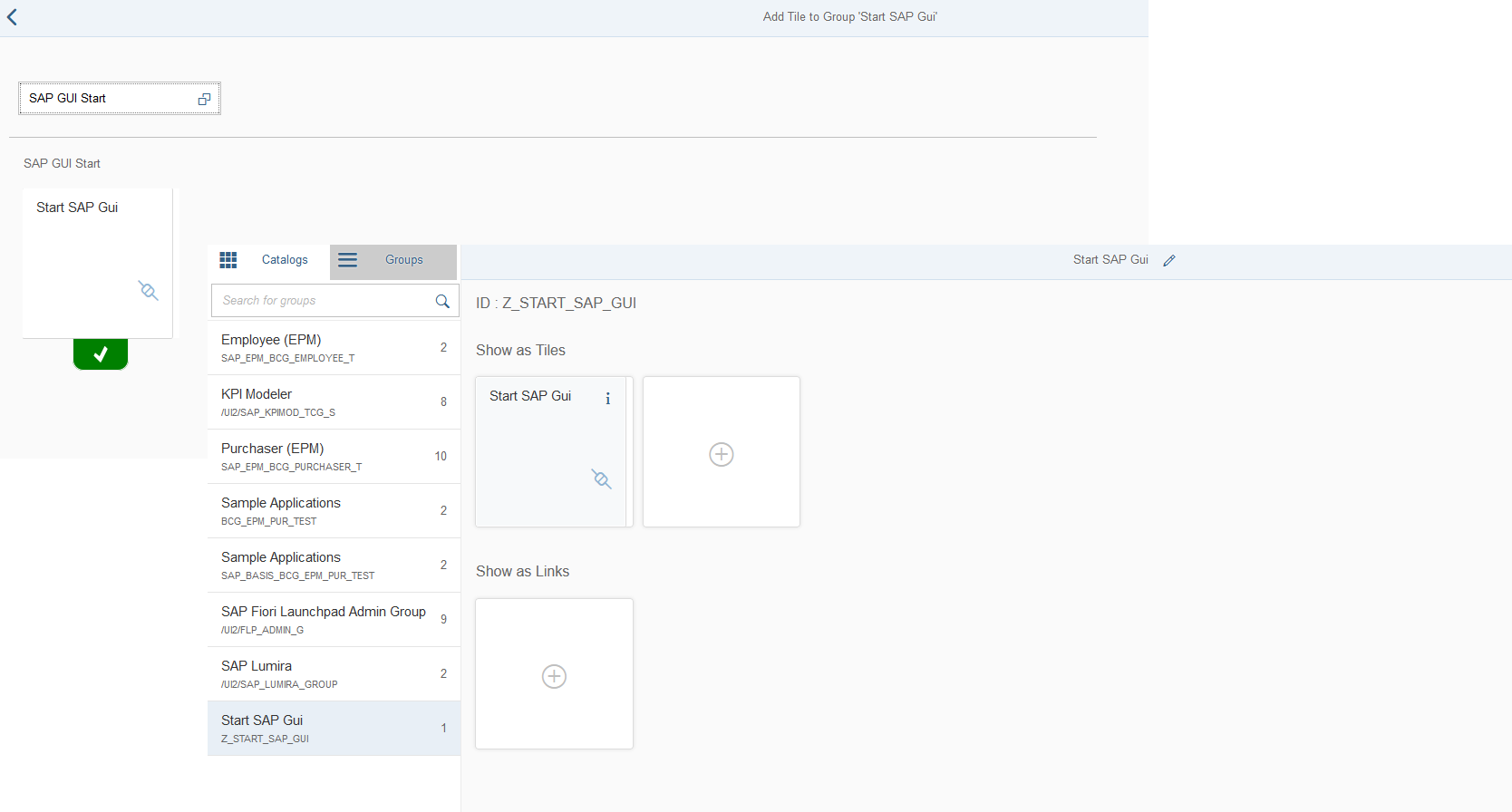The image size is (1512, 812).
Task: Click the search magnifier icon
Action: click(x=442, y=301)
